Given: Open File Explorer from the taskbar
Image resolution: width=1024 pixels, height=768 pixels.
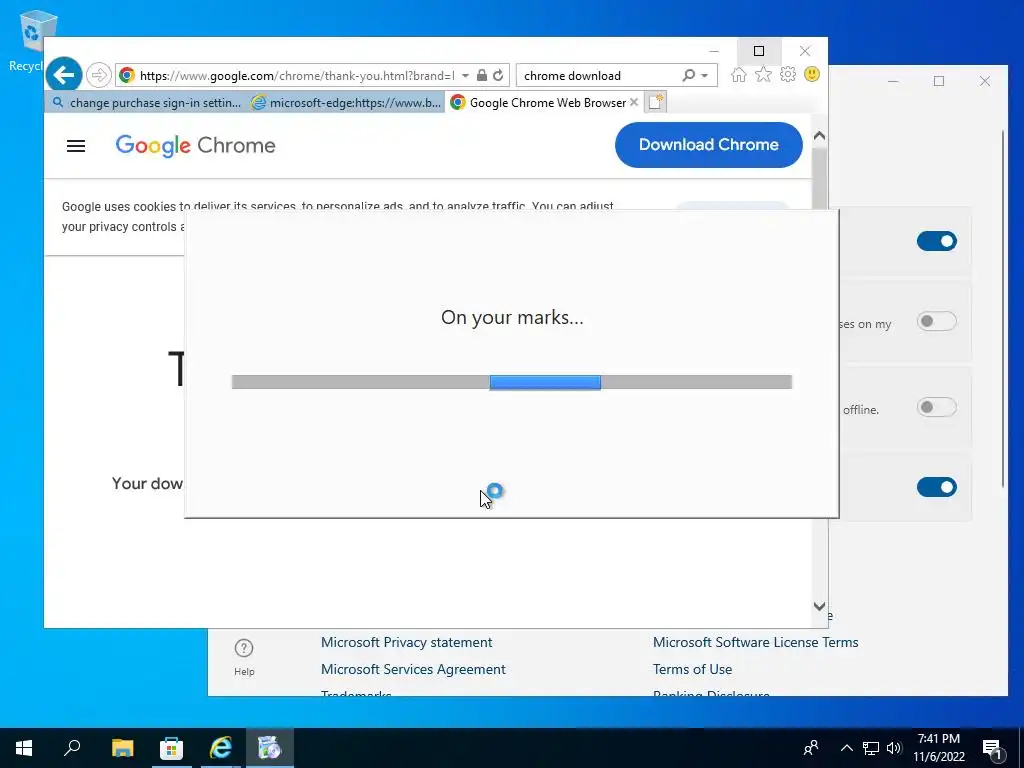Looking at the screenshot, I should 122,748.
